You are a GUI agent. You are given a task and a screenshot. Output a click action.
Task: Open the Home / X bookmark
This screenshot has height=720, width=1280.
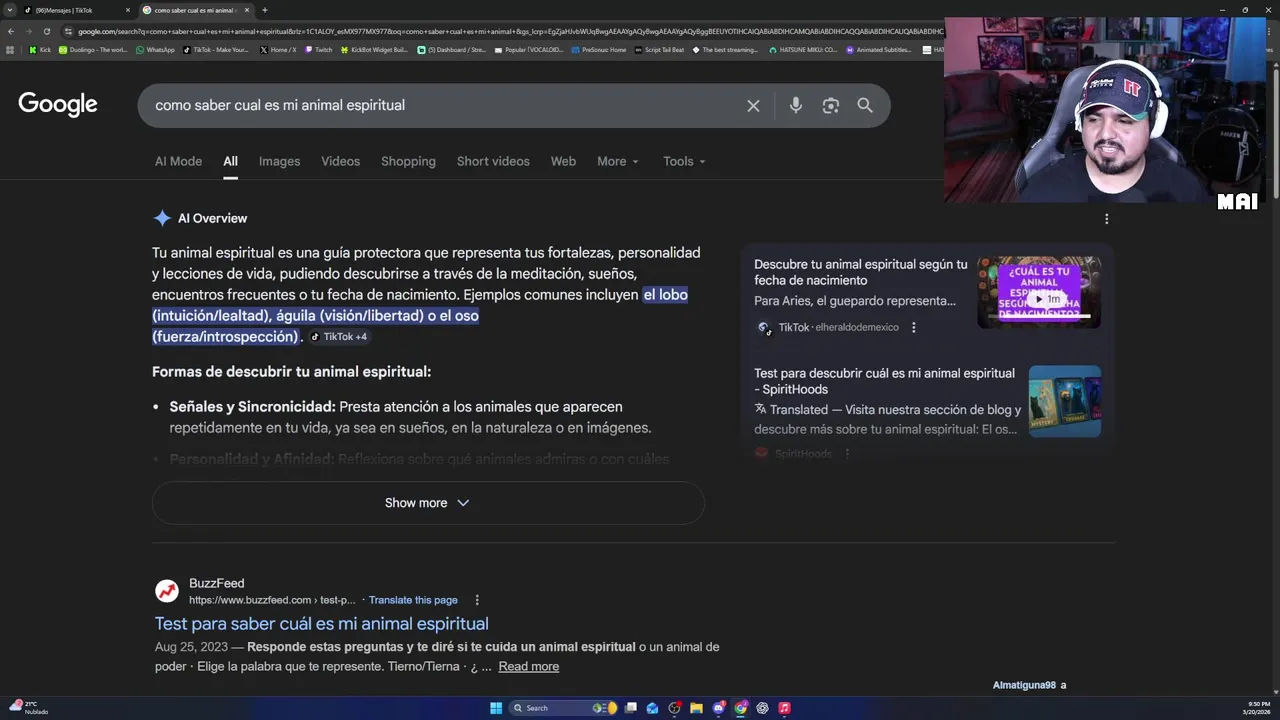pos(278,49)
